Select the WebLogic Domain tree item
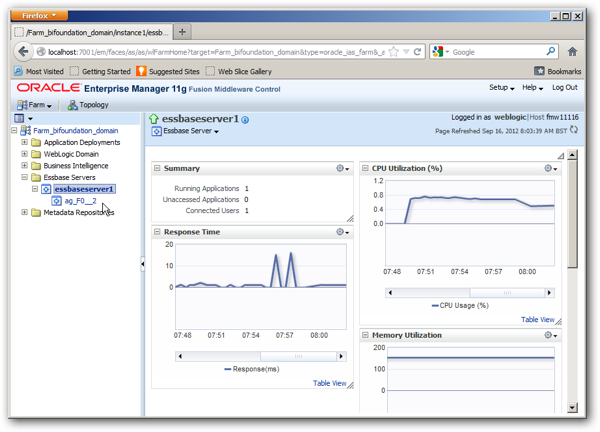 [71, 154]
